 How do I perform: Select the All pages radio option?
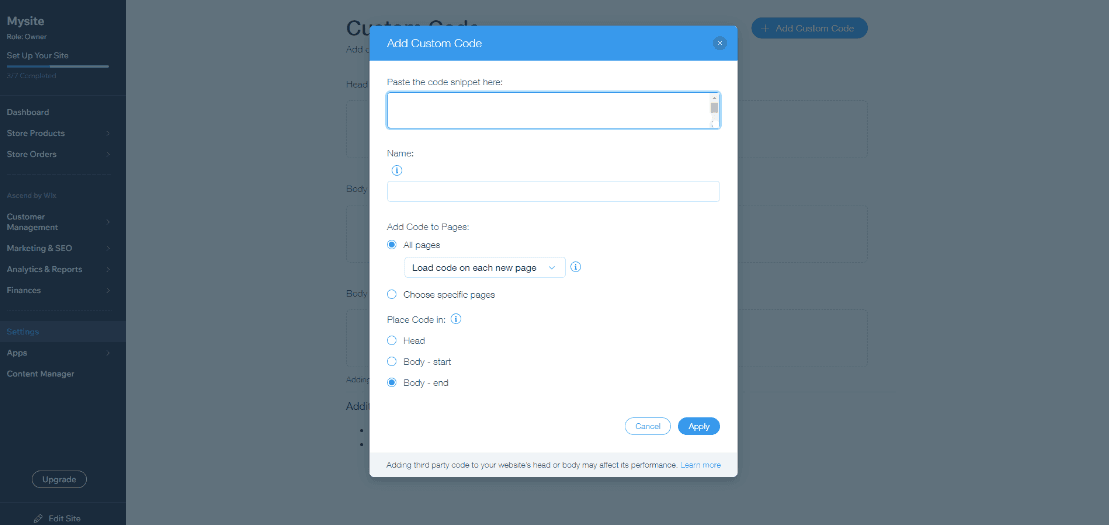tap(392, 245)
